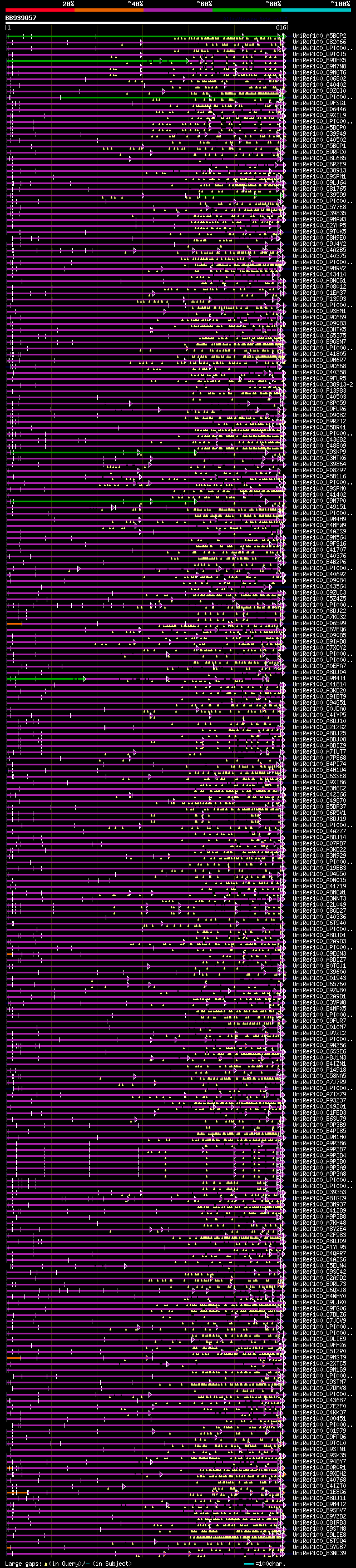Select the UniRef100_Q43414 label
The height and width of the screenshot is (1568, 356).
click(x=319, y=275)
